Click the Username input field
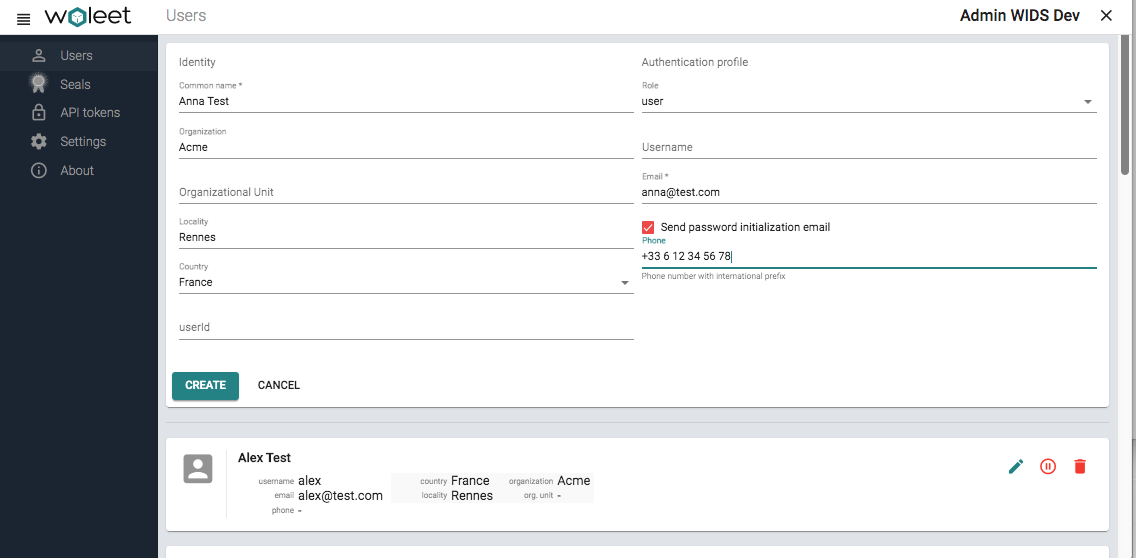The height and width of the screenshot is (558, 1136). 868,147
